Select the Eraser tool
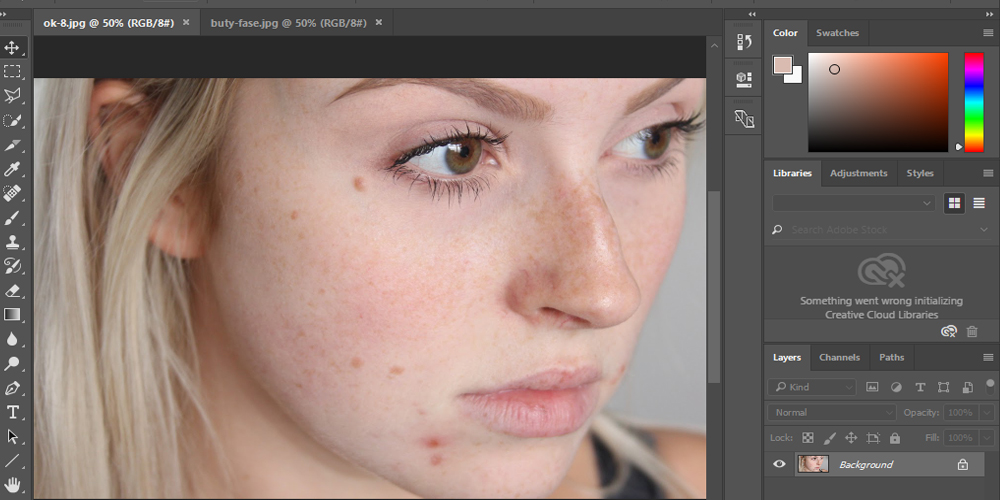Image resolution: width=1000 pixels, height=500 pixels. pyautogui.click(x=13, y=291)
